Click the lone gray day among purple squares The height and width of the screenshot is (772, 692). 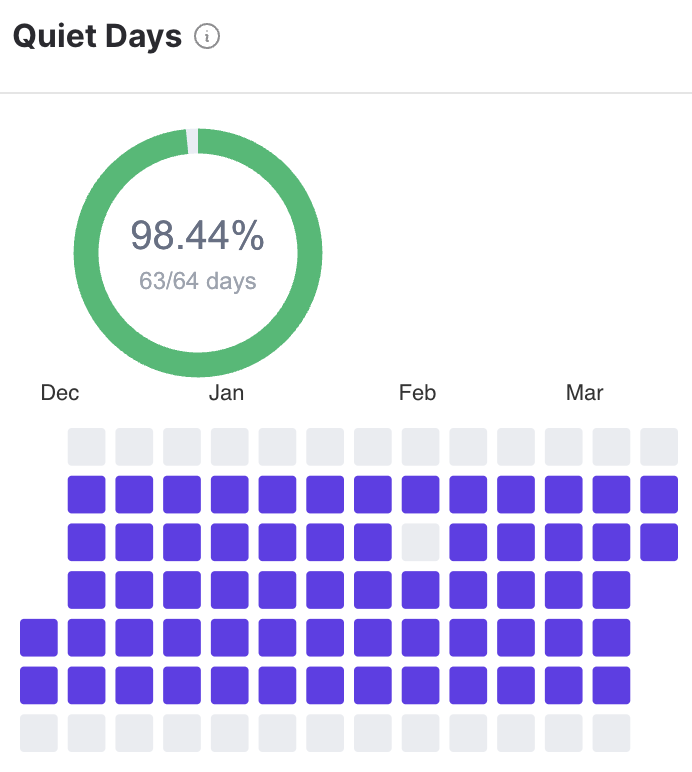pos(421,542)
